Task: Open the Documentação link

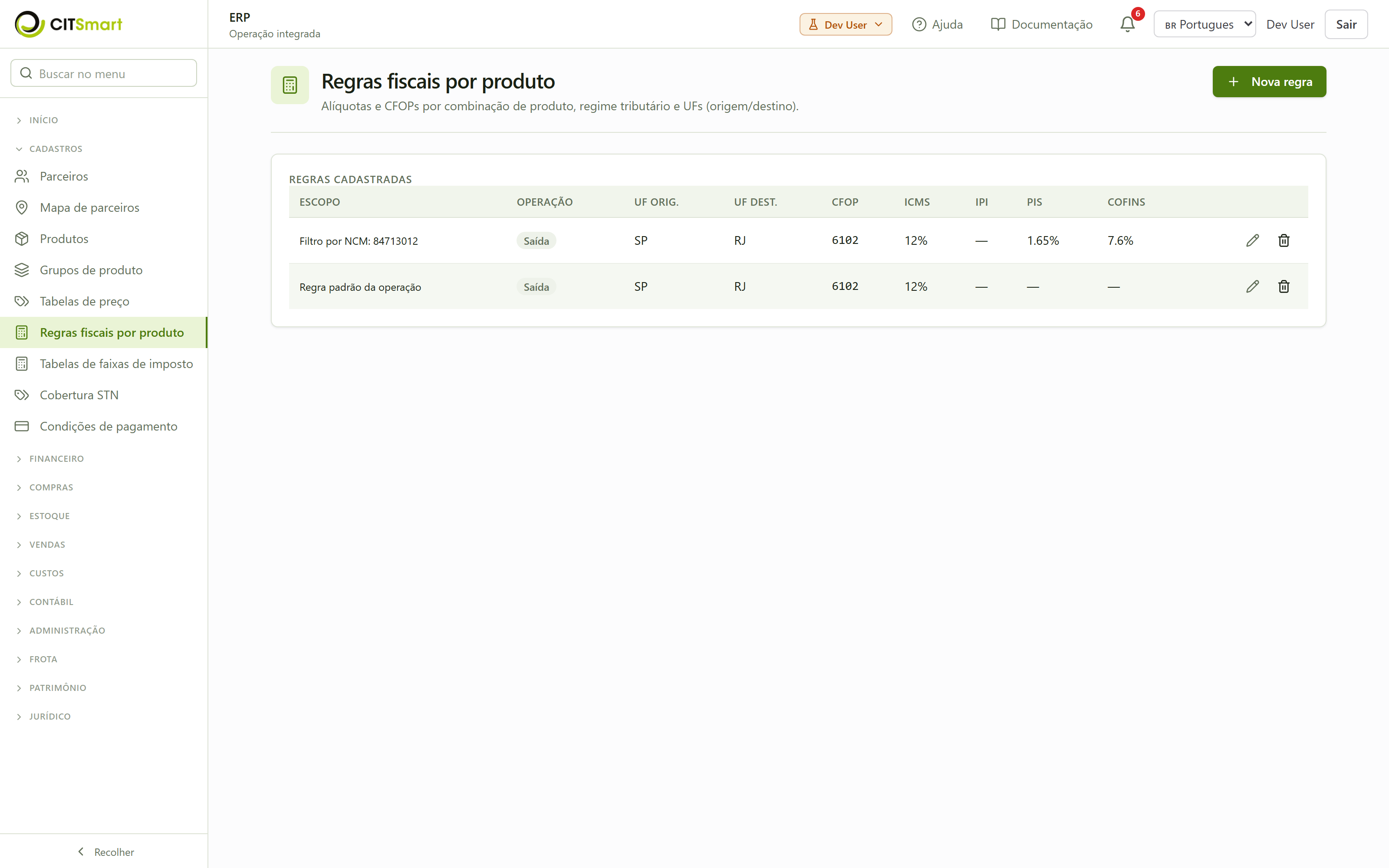Action: [1042, 24]
